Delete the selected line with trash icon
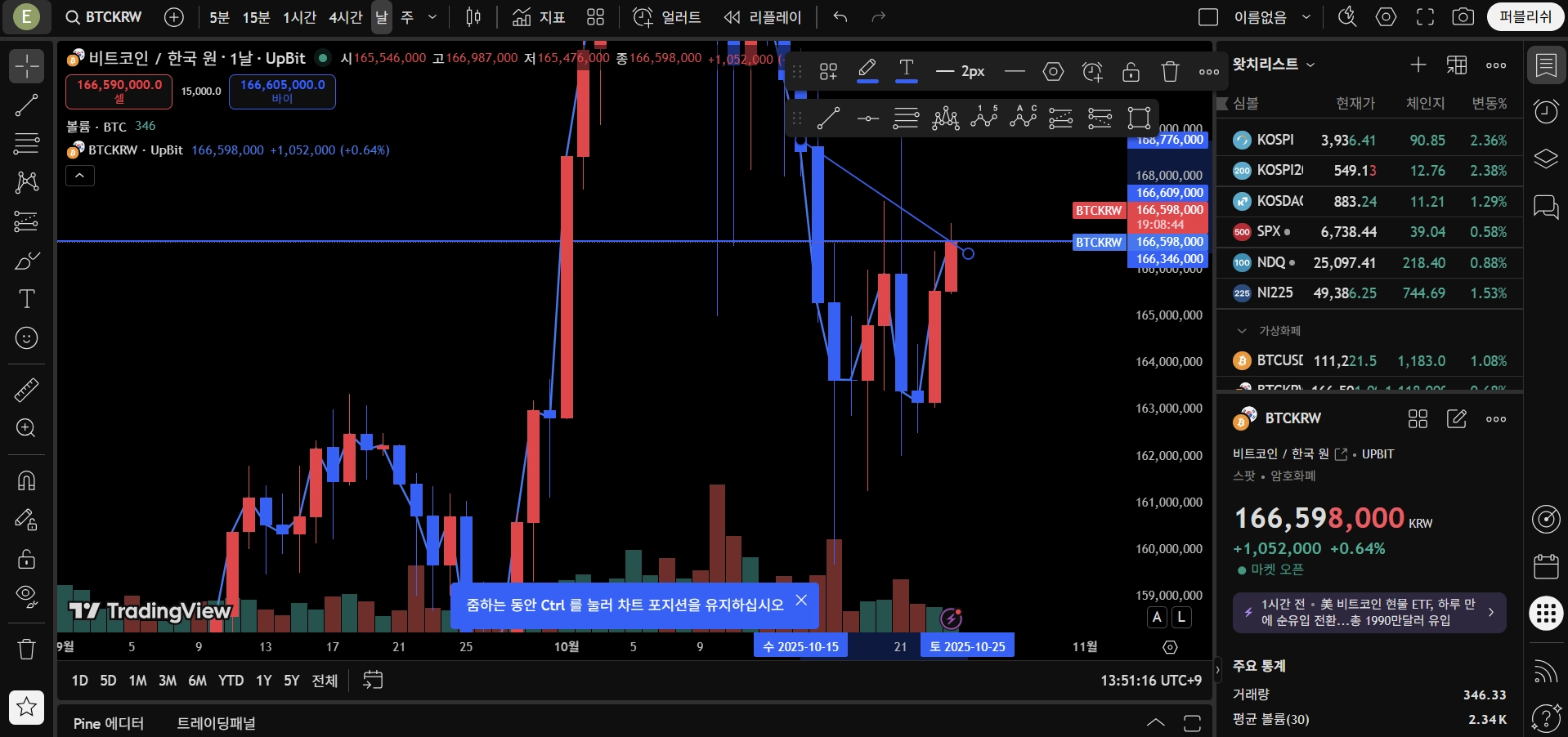Image resolution: width=1568 pixels, height=737 pixels. click(x=1170, y=72)
